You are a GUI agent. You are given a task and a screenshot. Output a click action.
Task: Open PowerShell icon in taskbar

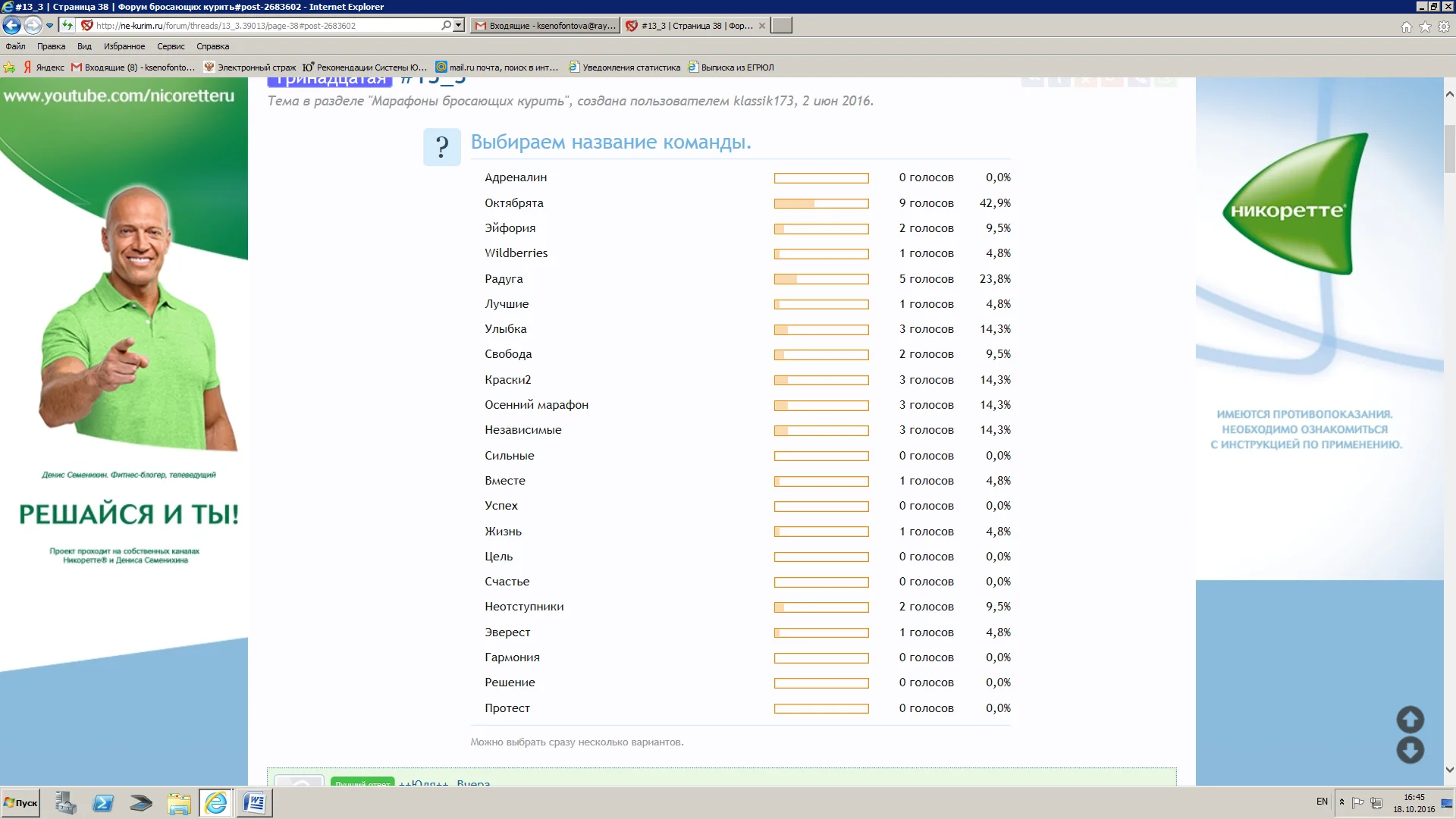(103, 802)
